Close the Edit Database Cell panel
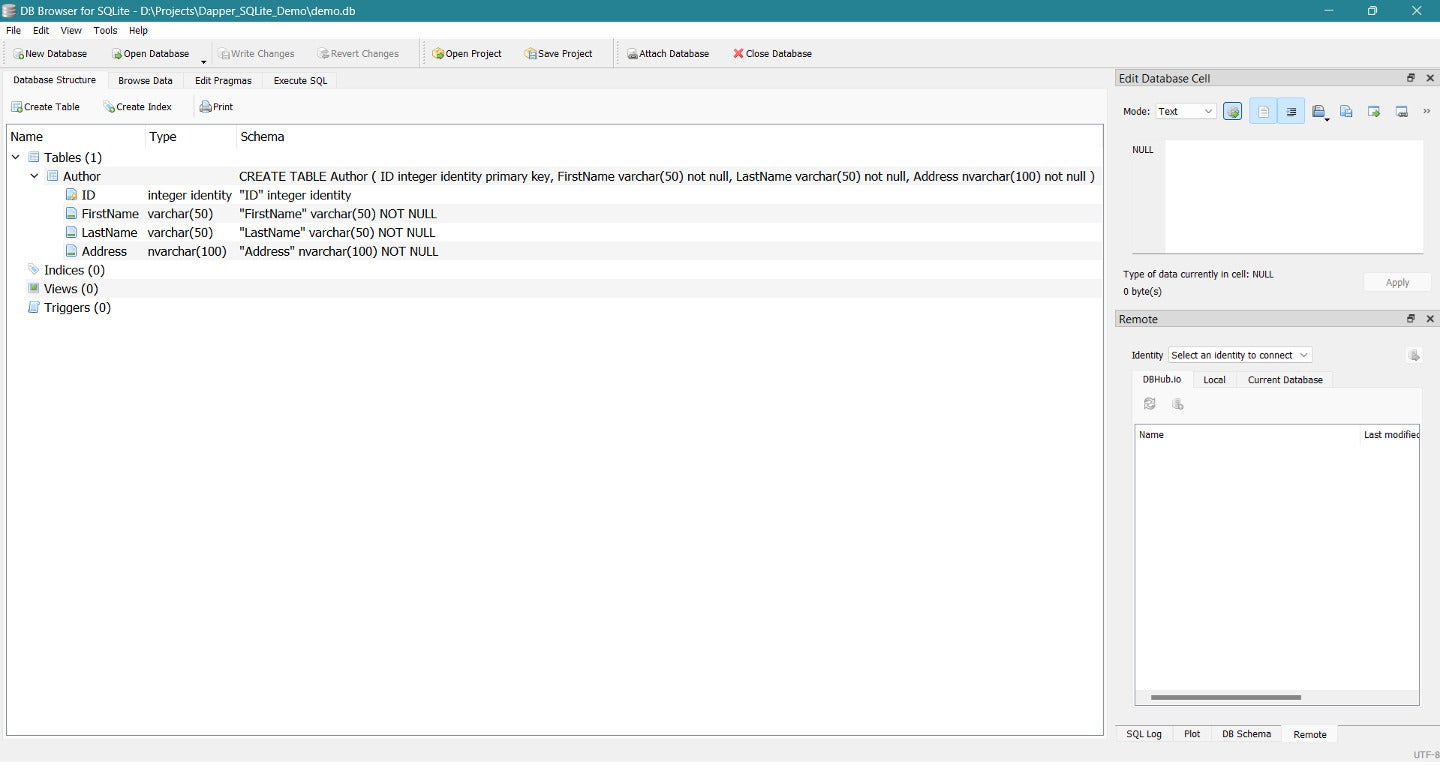1440x765 pixels. click(1430, 78)
